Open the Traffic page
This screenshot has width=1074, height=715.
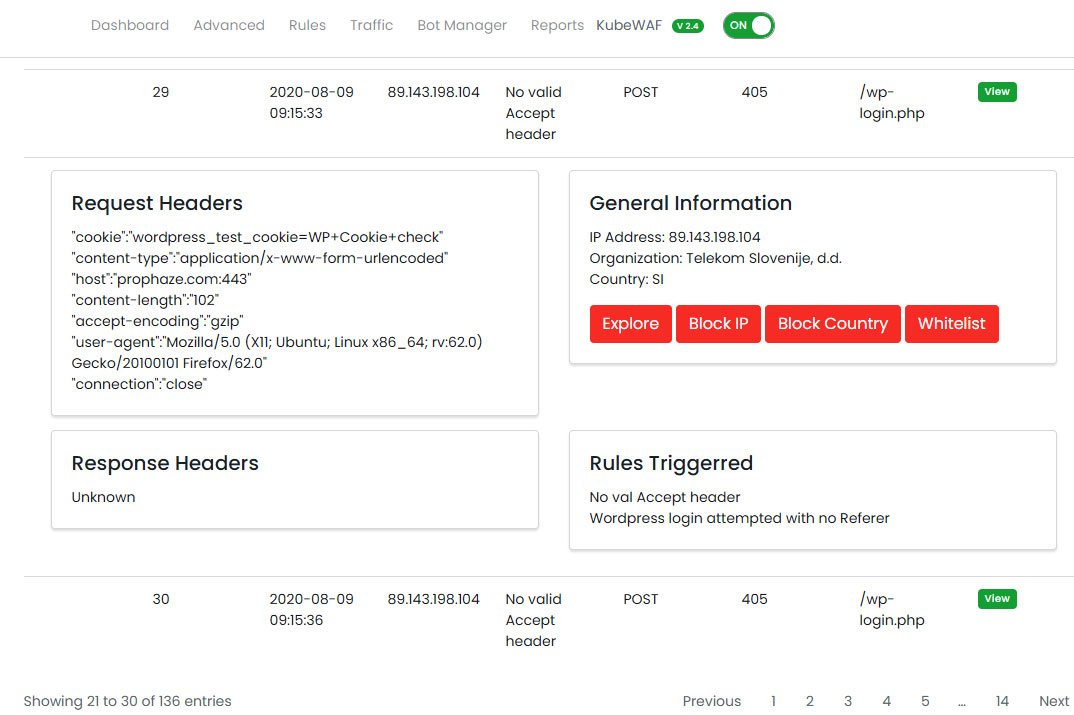coord(371,25)
